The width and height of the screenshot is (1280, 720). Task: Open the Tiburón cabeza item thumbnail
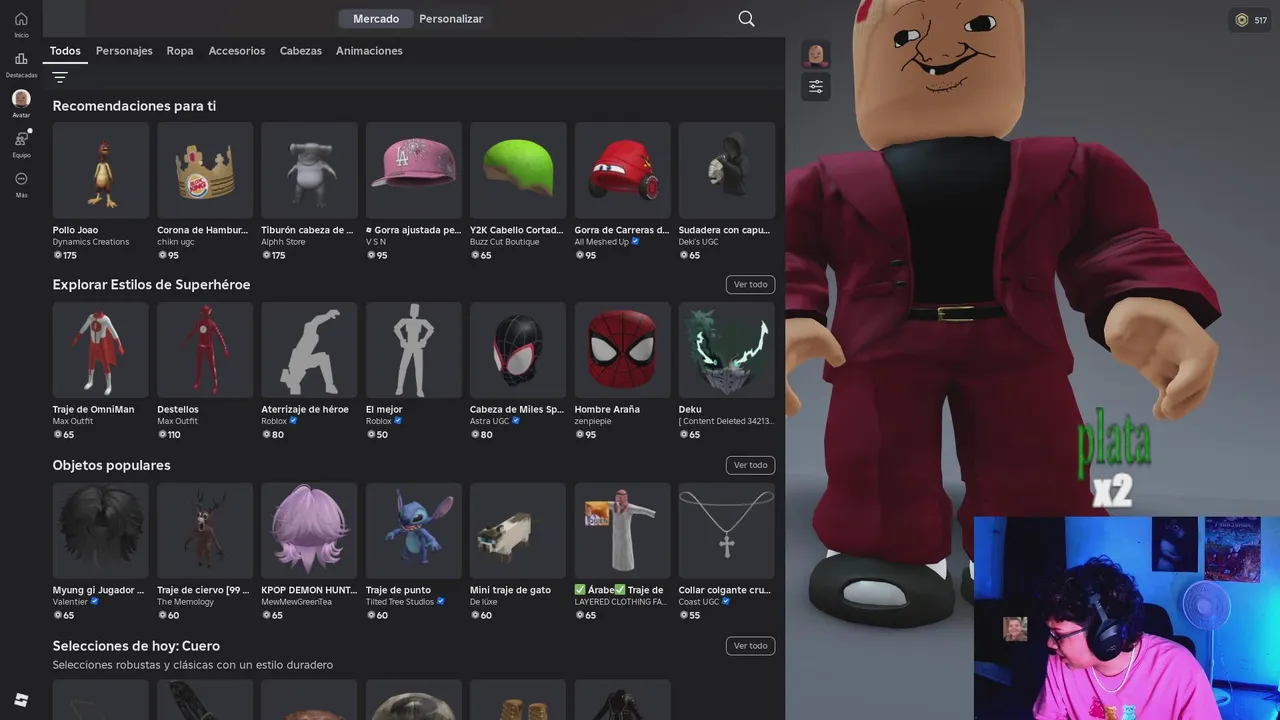pos(309,170)
